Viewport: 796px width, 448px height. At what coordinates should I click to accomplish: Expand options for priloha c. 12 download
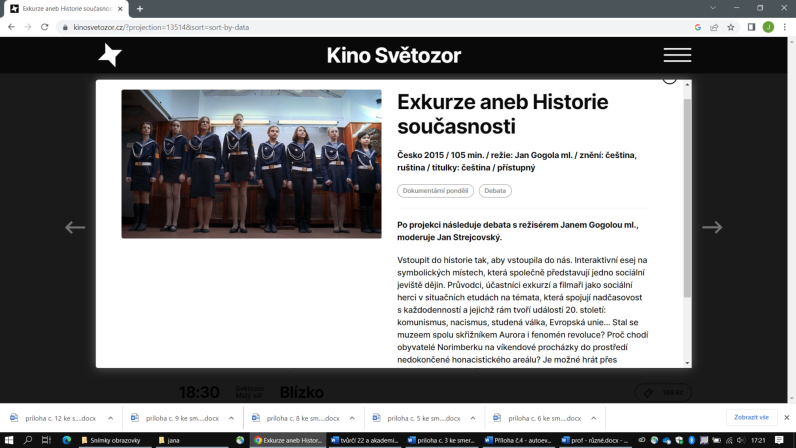pos(111,418)
